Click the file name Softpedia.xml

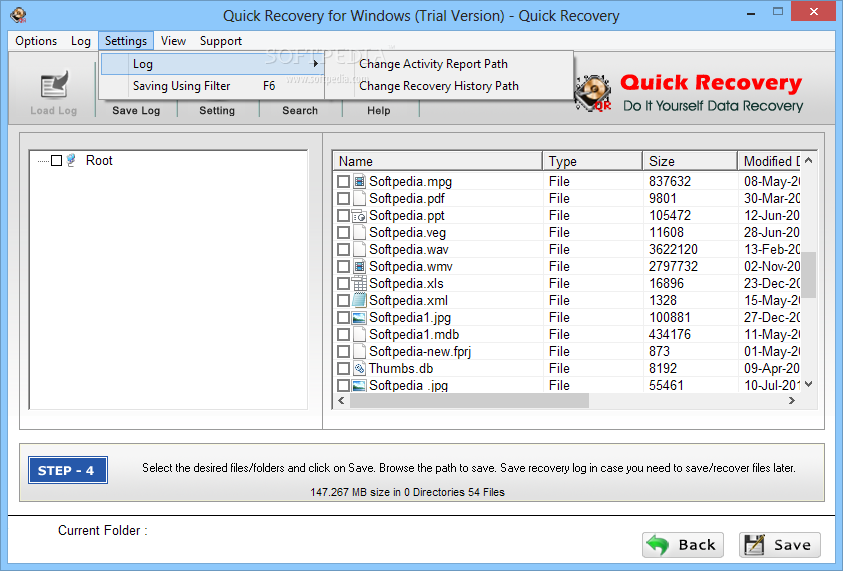(x=409, y=300)
